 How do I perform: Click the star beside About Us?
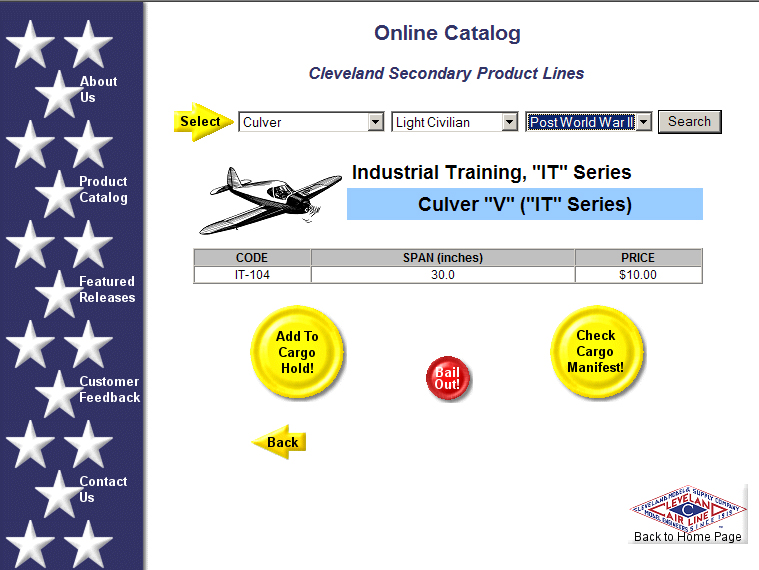pyautogui.click(x=57, y=94)
